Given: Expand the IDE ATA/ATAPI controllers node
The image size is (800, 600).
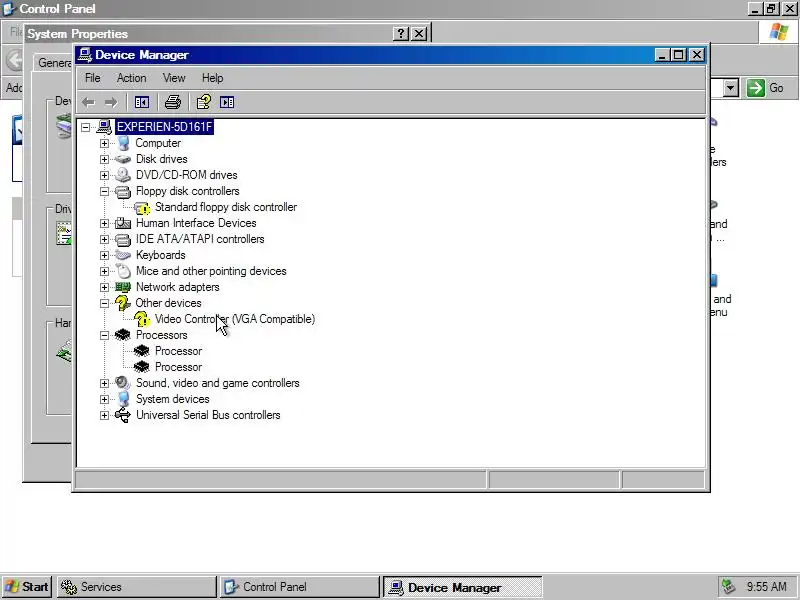Looking at the screenshot, I should (x=105, y=239).
